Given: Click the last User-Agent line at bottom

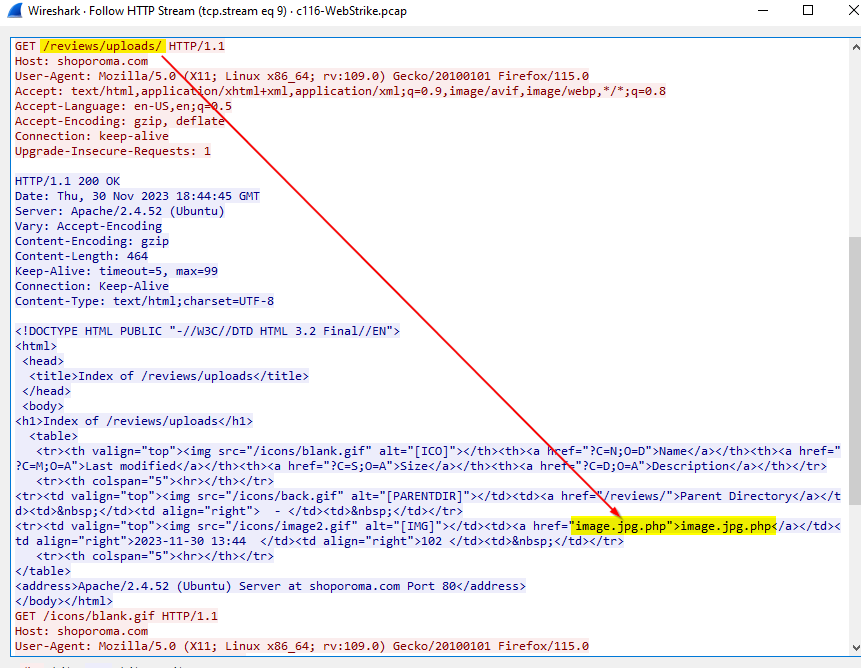Looking at the screenshot, I should (301, 646).
